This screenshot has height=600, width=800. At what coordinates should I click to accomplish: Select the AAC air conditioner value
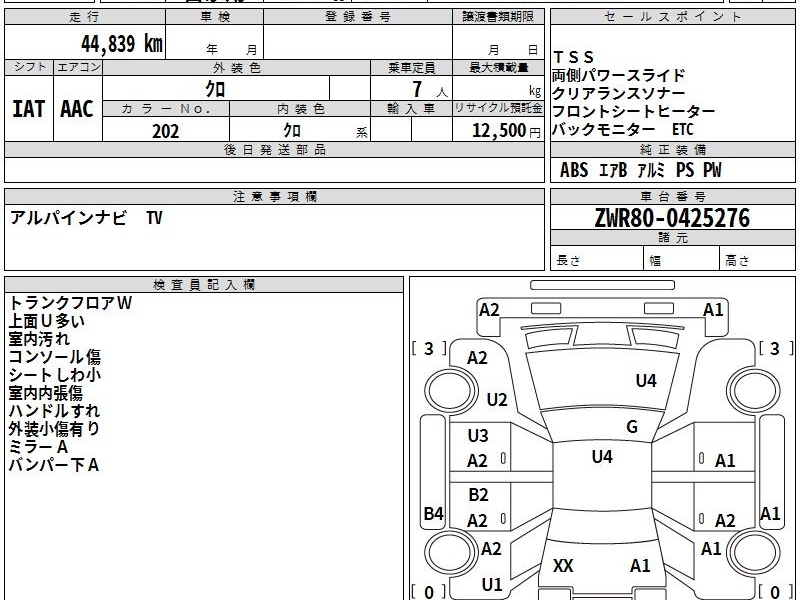(77, 109)
